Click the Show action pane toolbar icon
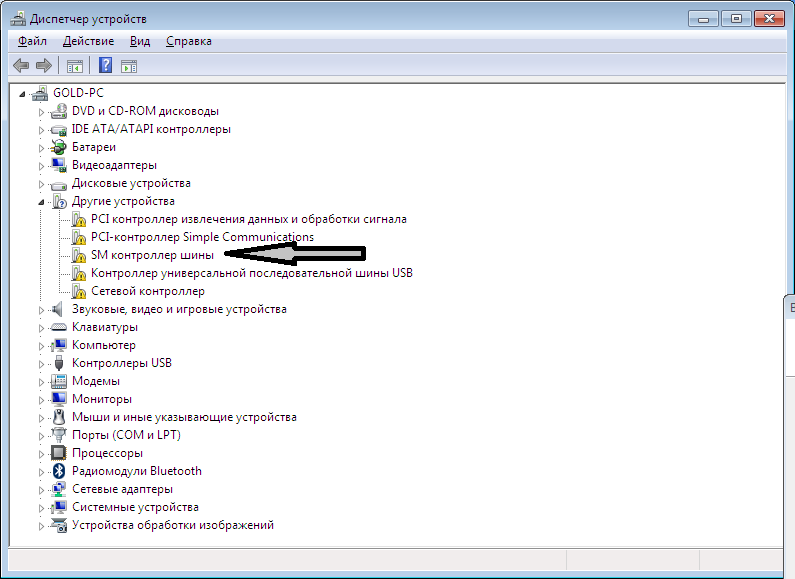This screenshot has height=579, width=795. click(x=129, y=66)
